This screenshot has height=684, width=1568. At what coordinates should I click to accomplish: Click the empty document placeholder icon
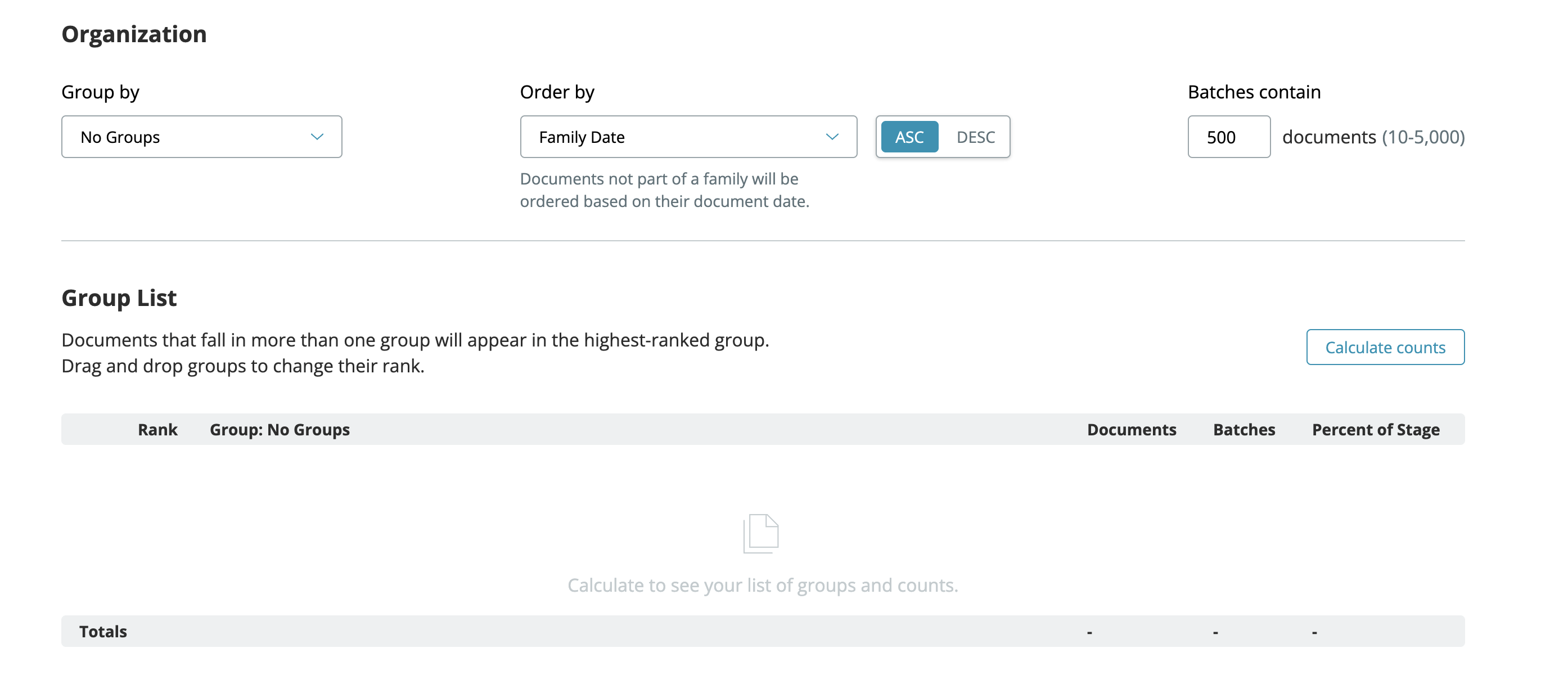761,534
